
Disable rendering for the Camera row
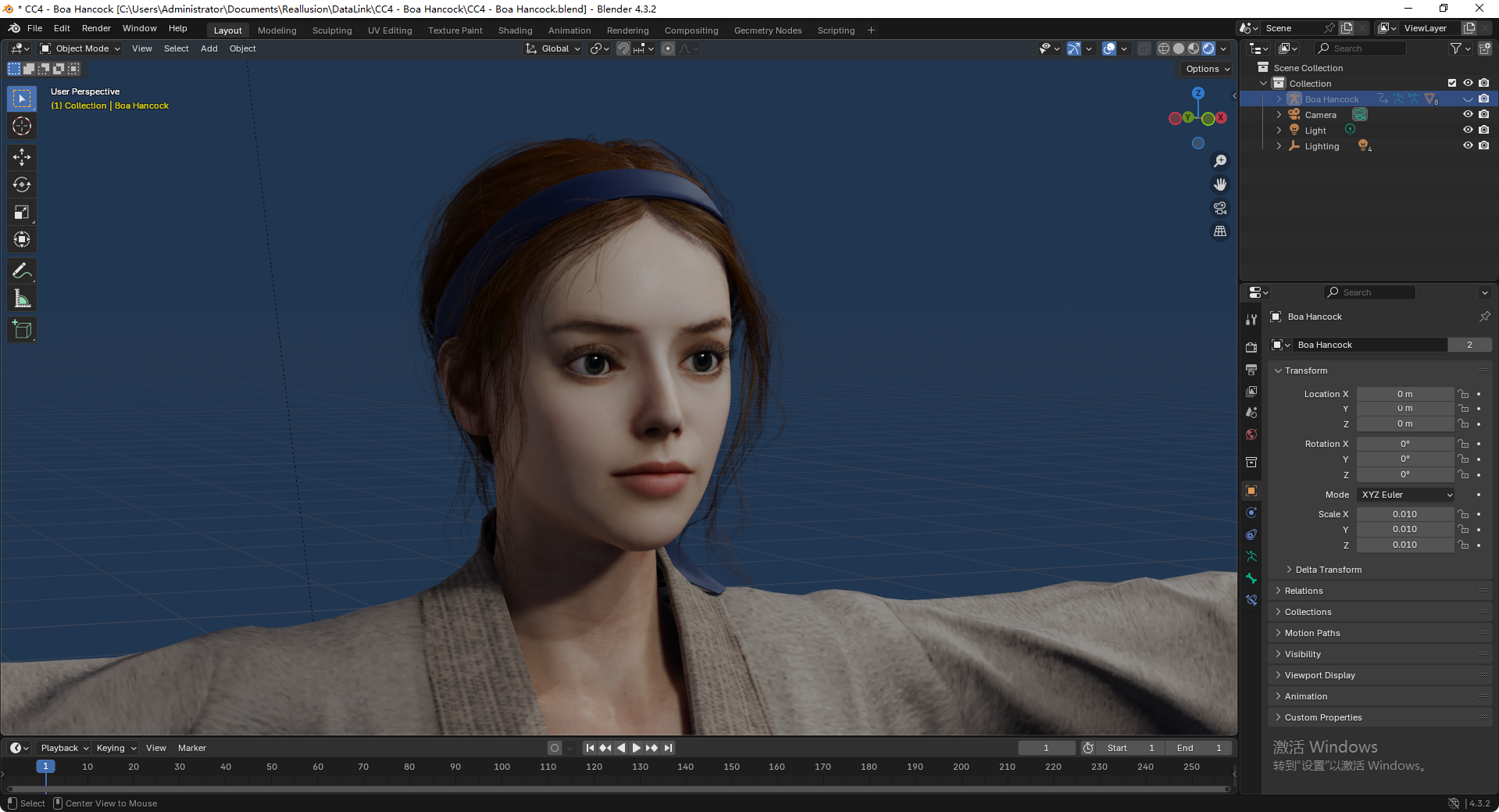coord(1484,114)
